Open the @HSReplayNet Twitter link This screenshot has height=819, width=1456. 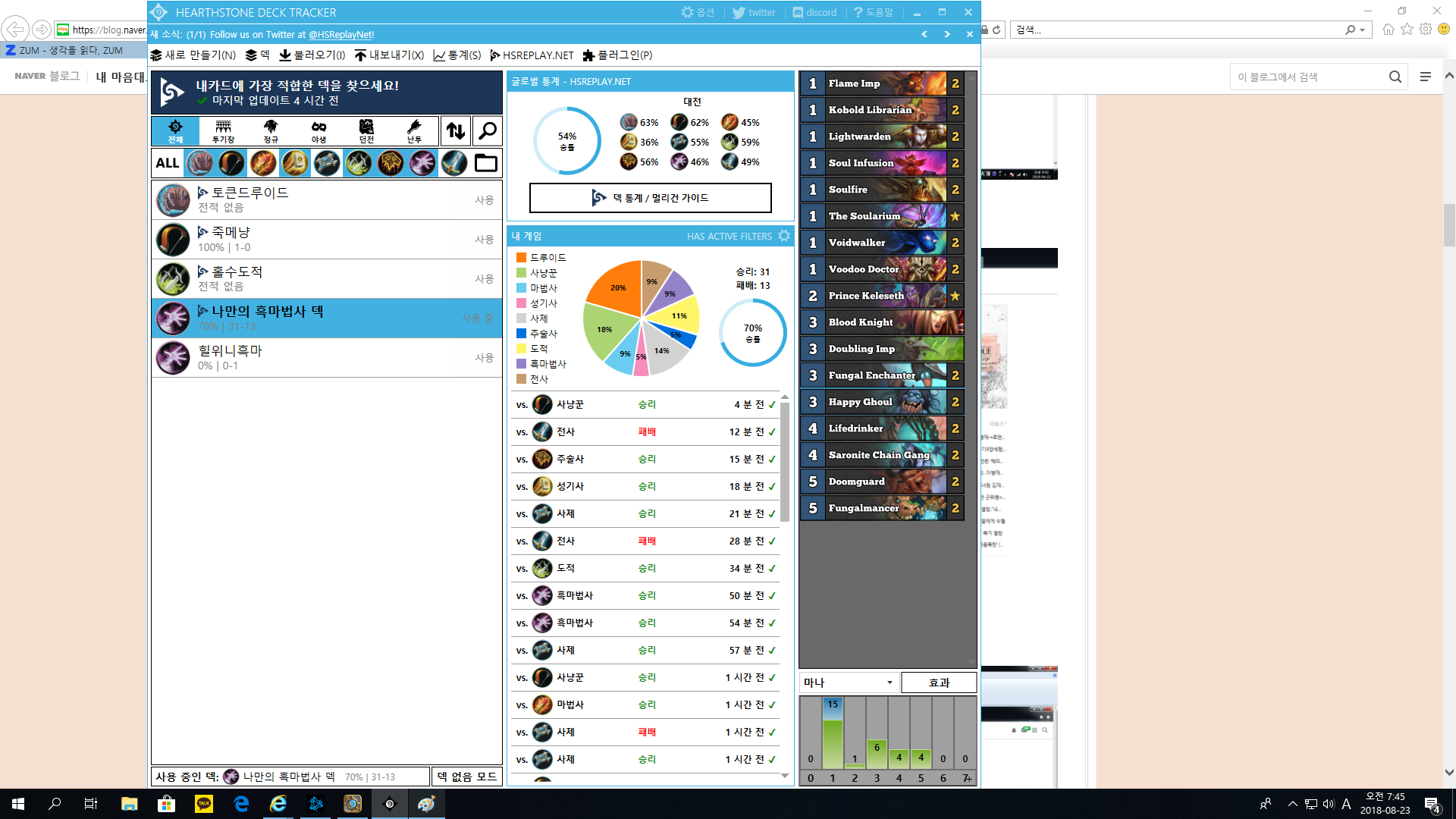[x=340, y=34]
